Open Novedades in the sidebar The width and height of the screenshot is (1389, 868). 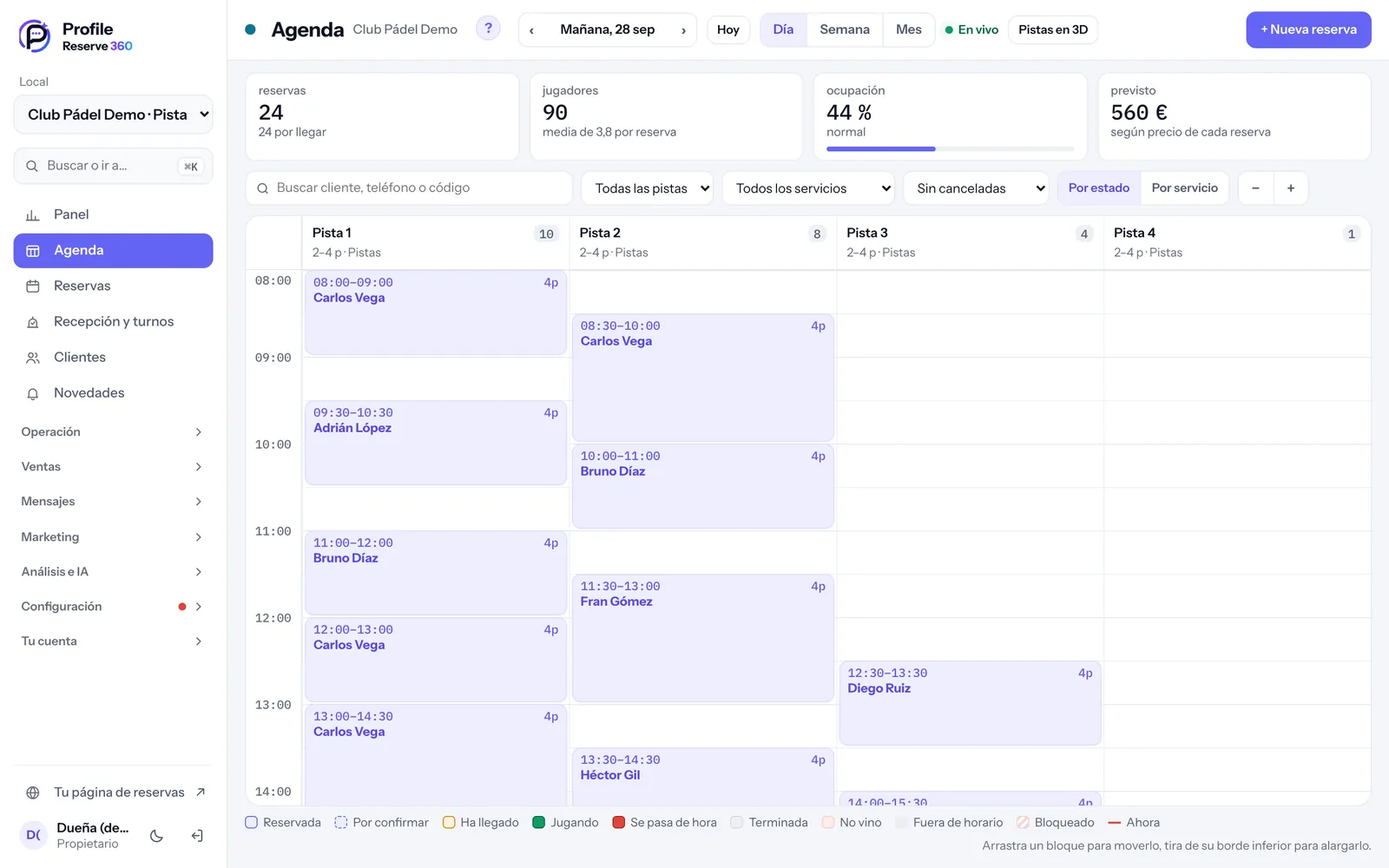tap(113, 393)
